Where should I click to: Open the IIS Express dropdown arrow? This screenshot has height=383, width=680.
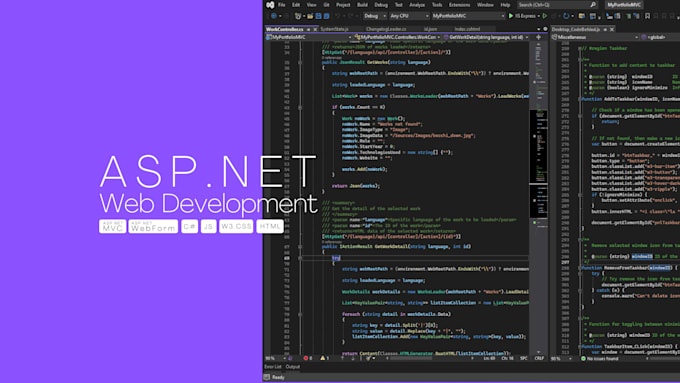(x=539, y=16)
